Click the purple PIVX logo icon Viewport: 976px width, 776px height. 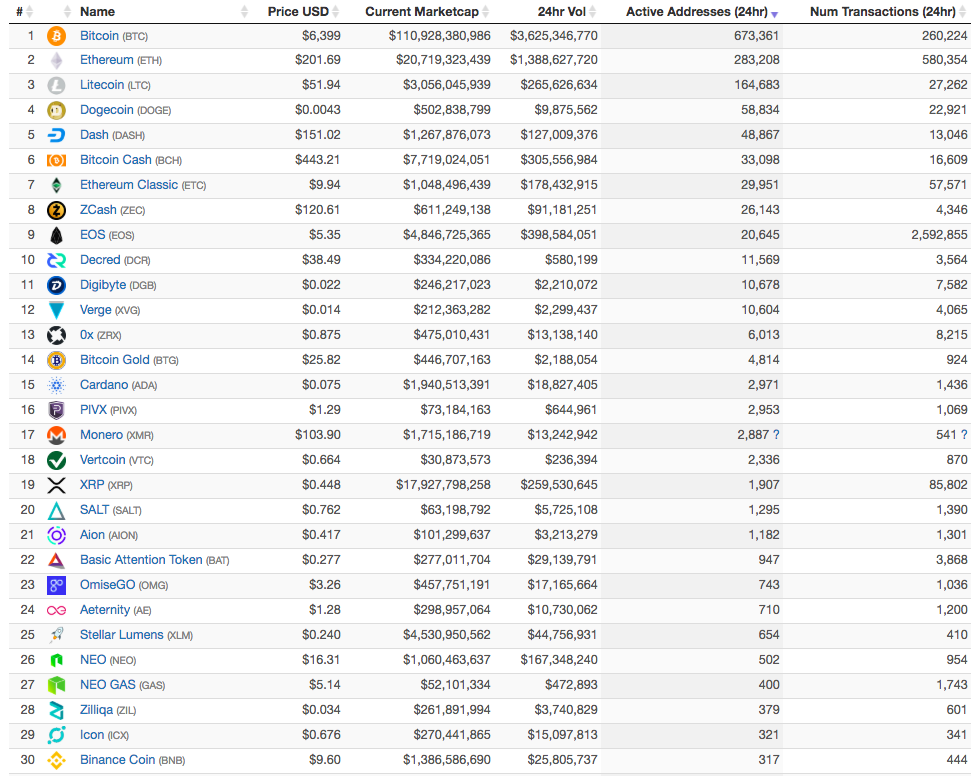[57, 410]
